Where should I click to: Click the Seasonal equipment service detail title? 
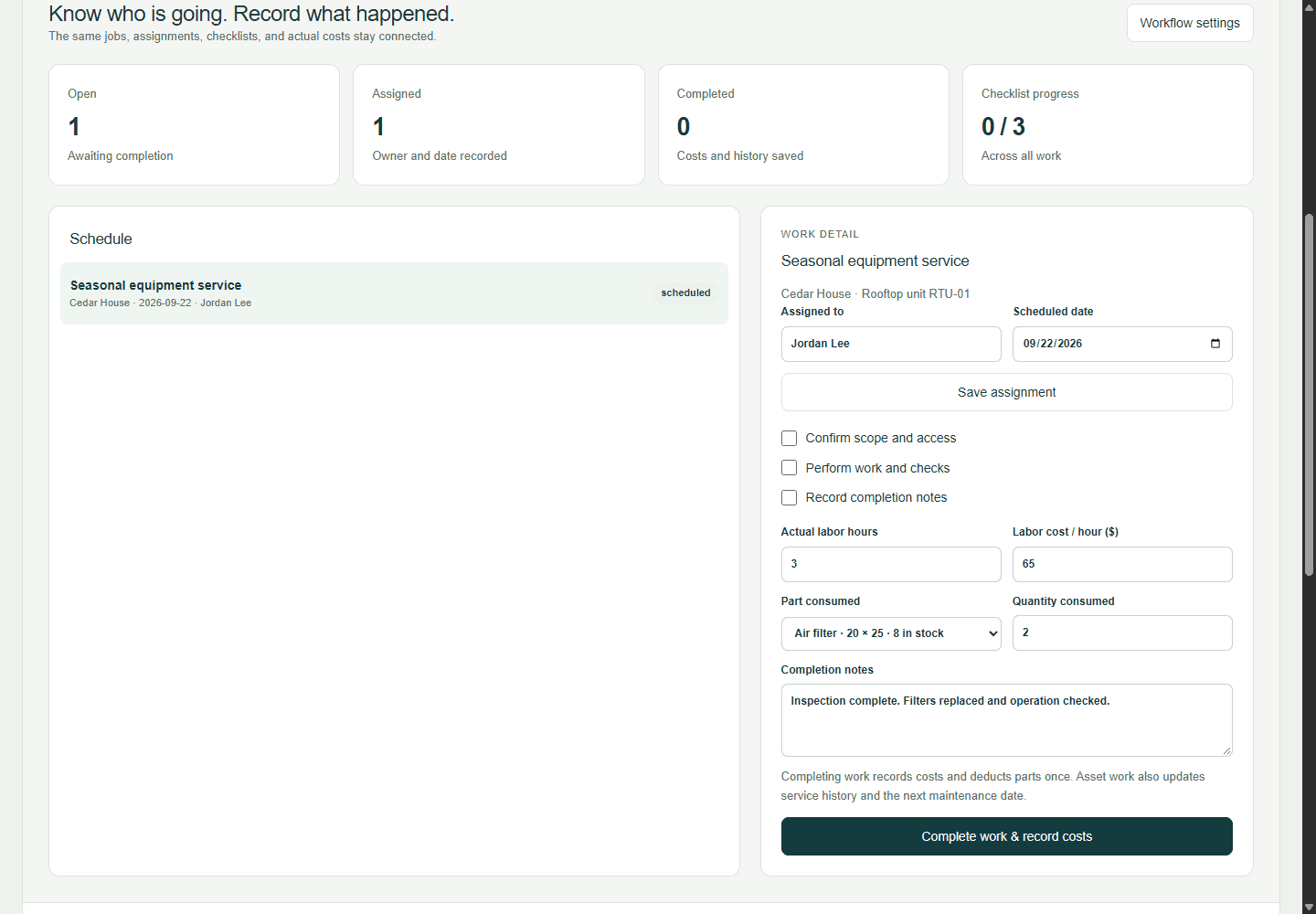(875, 260)
